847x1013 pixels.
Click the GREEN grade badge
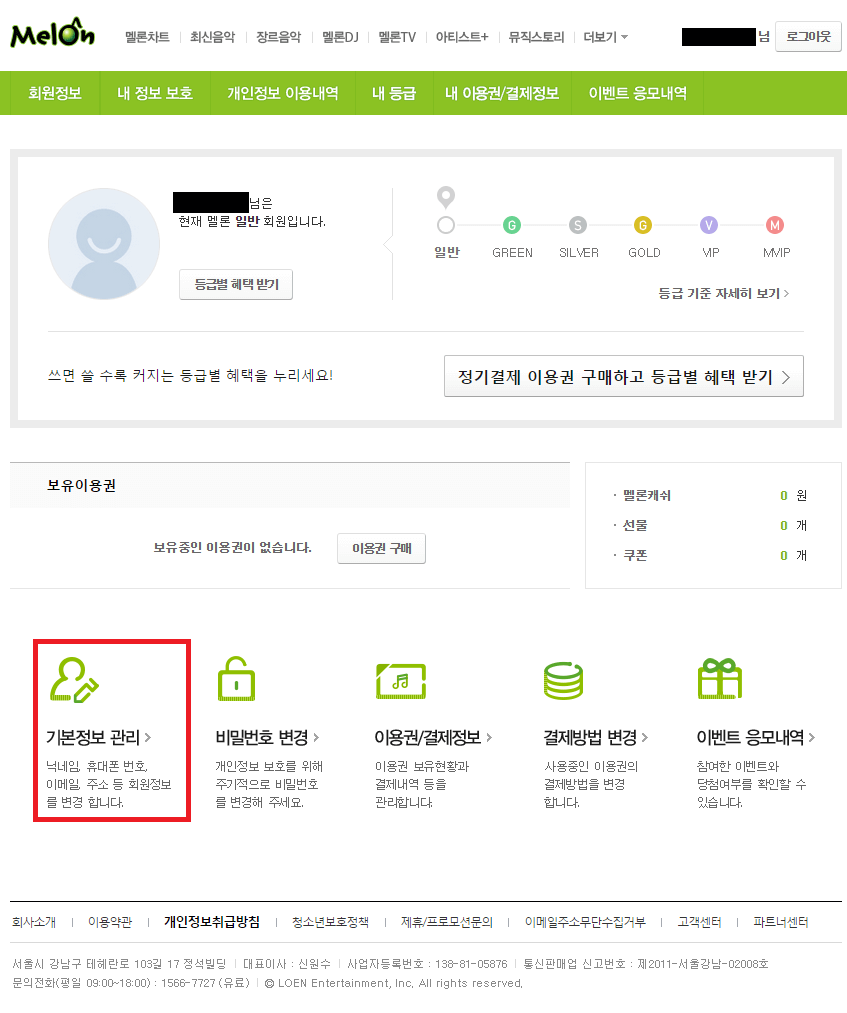[512, 225]
